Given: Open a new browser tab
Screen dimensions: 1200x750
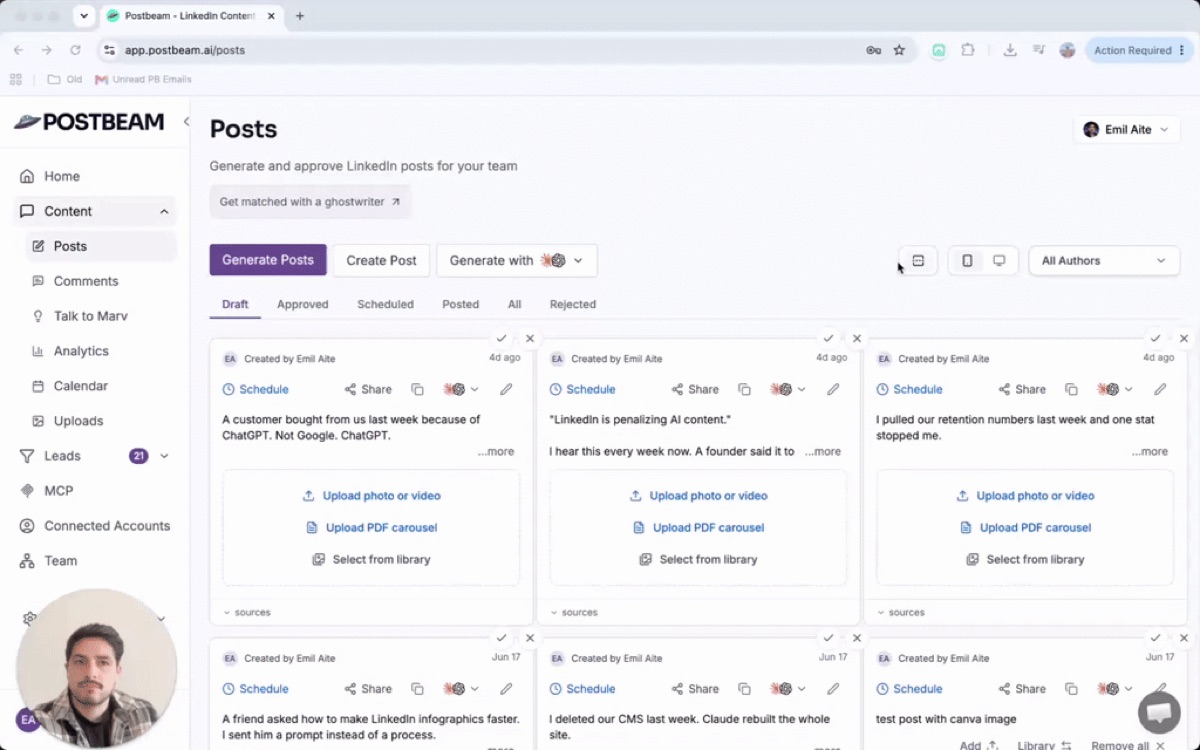Looking at the screenshot, I should pos(300,16).
